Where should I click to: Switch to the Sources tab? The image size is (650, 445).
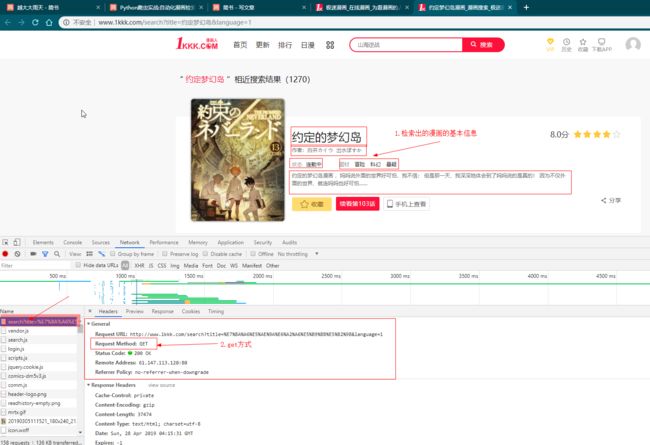click(101, 242)
